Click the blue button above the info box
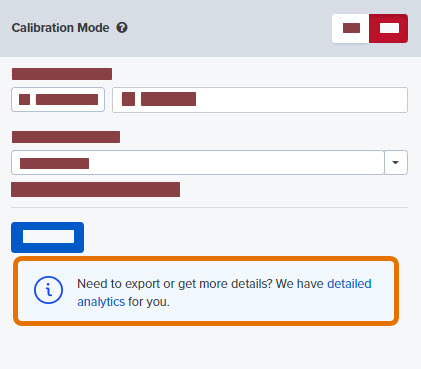The image size is (421, 369). pyautogui.click(x=47, y=237)
